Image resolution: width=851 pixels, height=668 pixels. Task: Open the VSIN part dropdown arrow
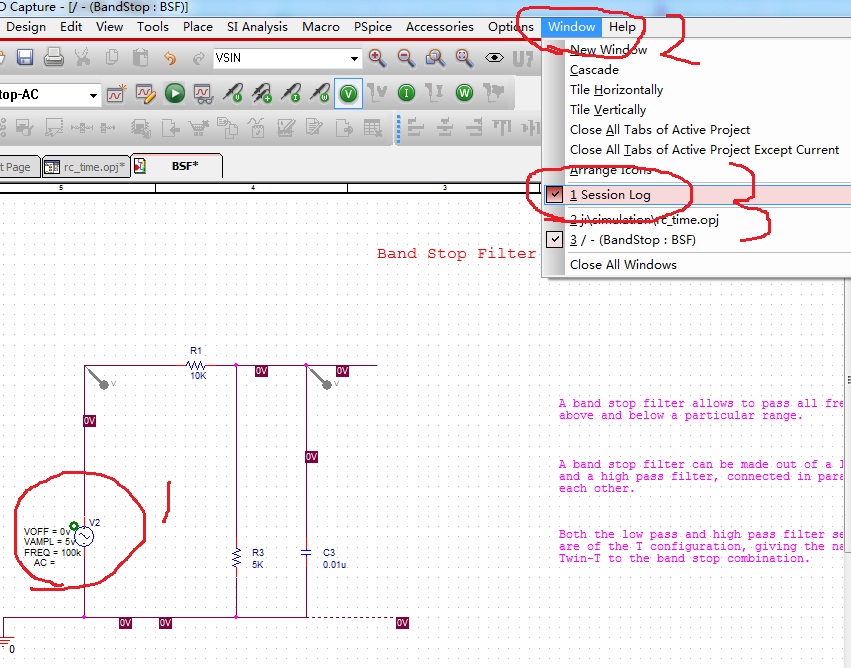[354, 58]
